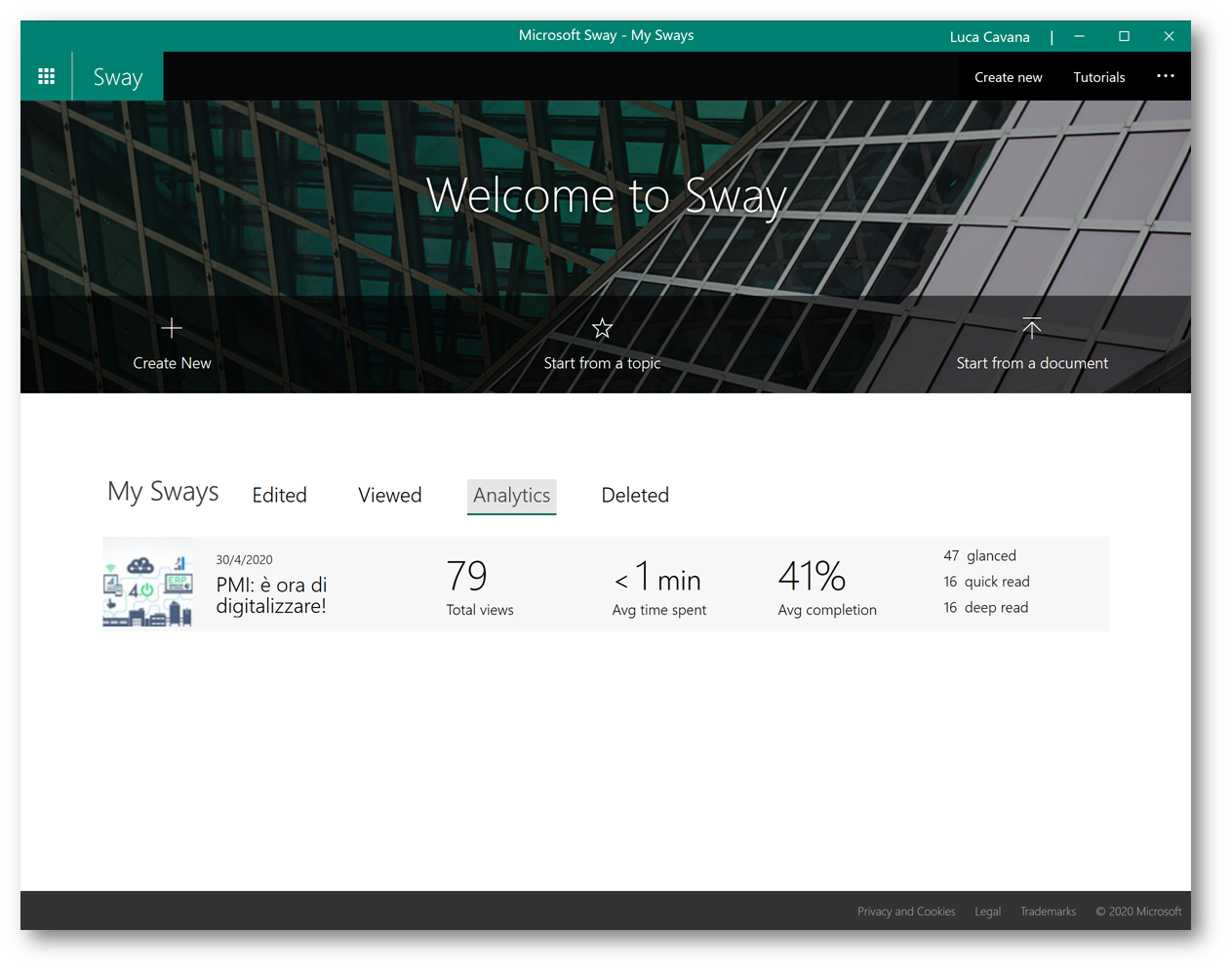The width and height of the screenshot is (1232, 971).
Task: Switch to the Edited tab
Action: pos(279,495)
